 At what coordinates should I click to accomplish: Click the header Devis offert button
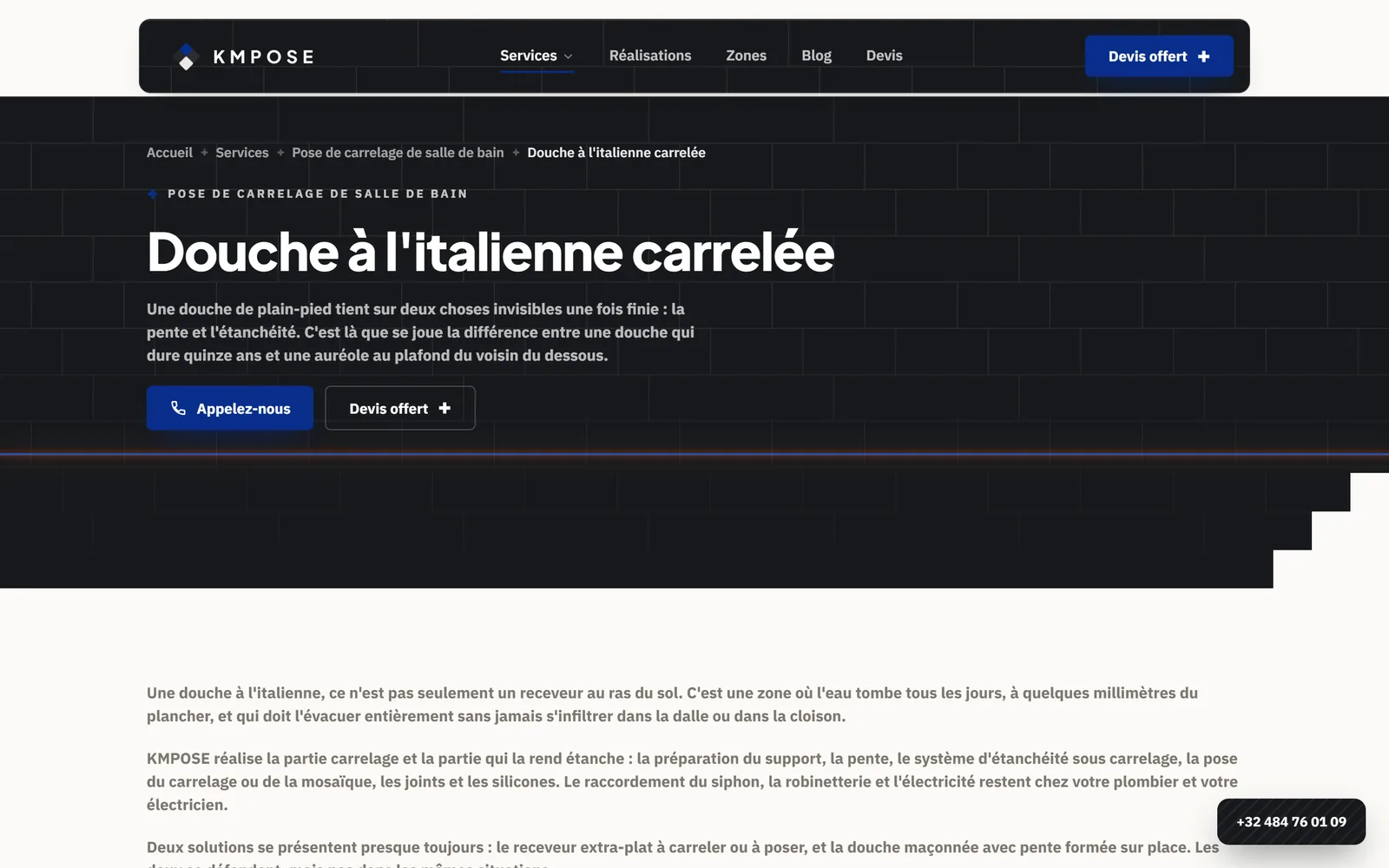pyautogui.click(x=1159, y=56)
